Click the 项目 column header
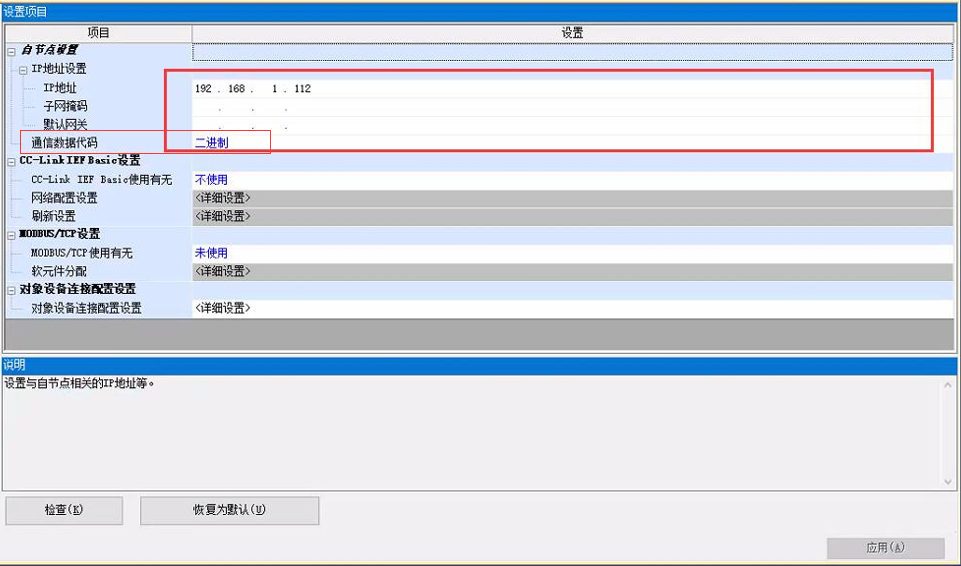 pos(98,33)
